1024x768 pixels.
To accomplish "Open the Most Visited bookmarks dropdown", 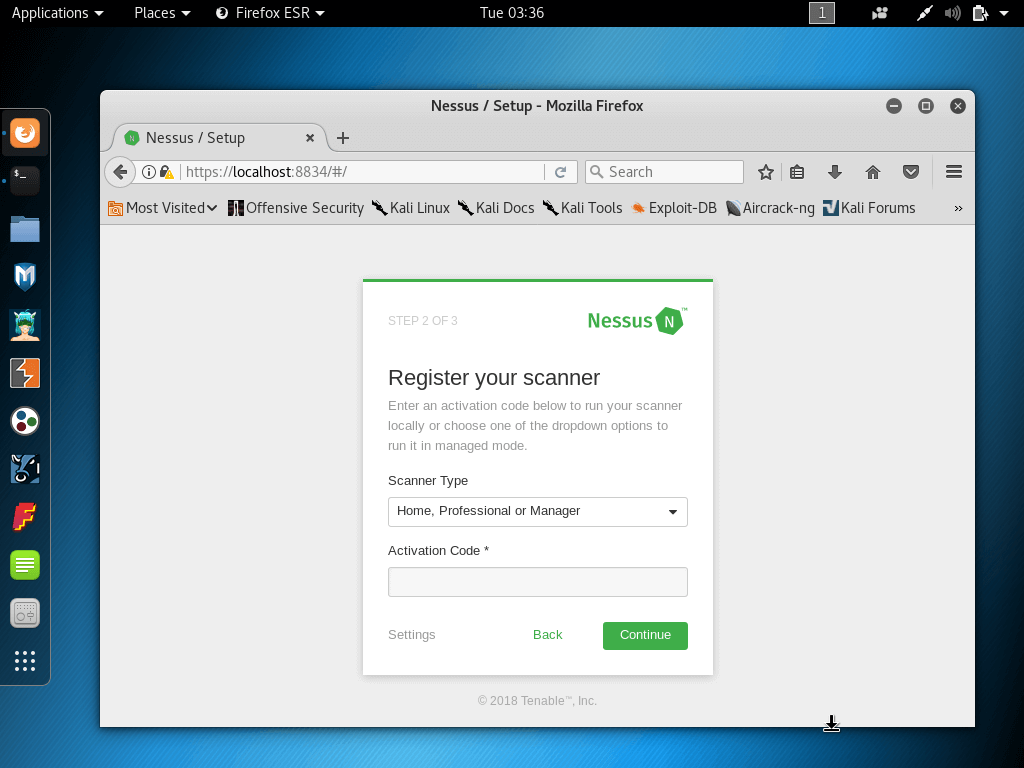I will (x=163, y=208).
